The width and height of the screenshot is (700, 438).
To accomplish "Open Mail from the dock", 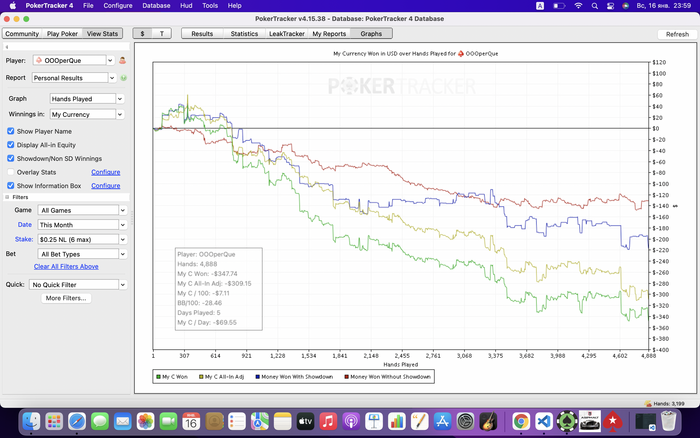I will click(x=122, y=421).
